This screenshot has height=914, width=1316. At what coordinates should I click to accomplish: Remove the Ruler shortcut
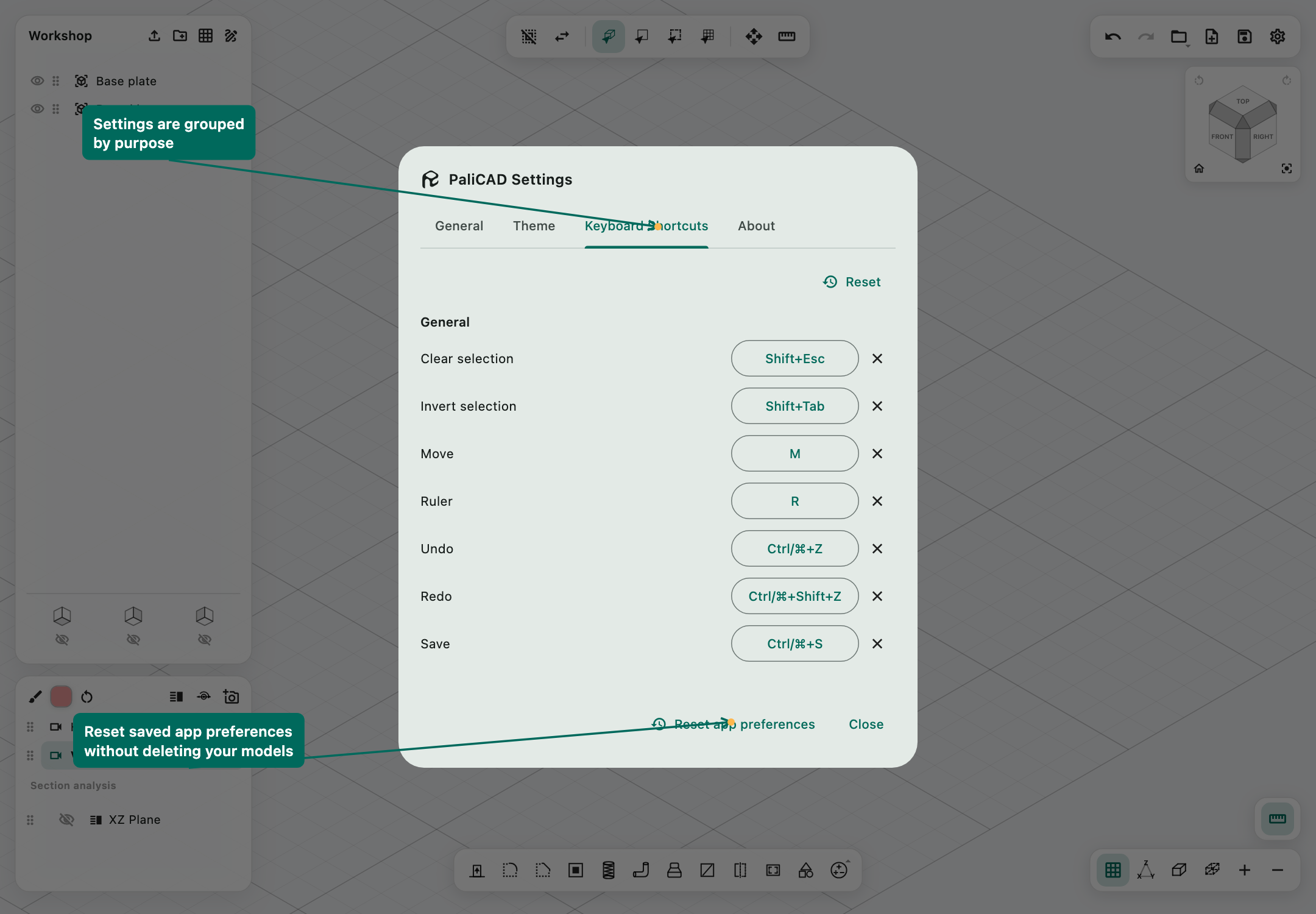tap(877, 501)
